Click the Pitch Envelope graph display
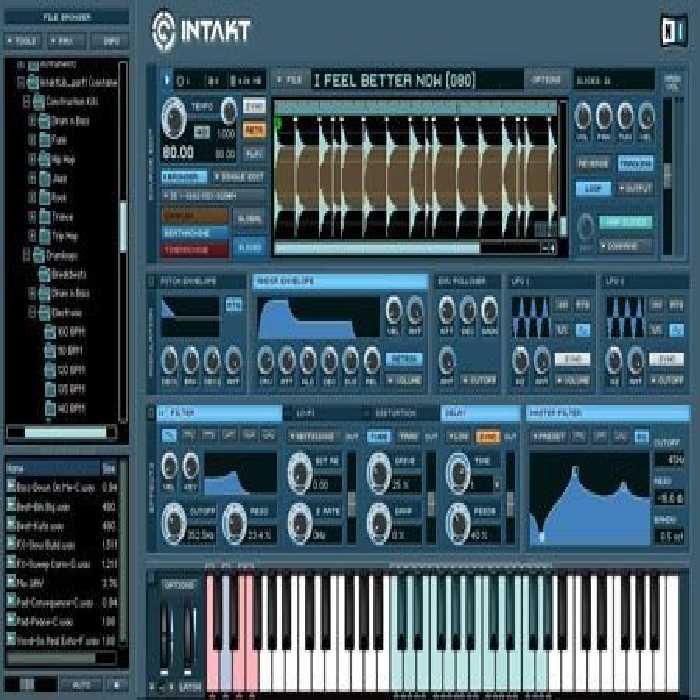The image size is (700, 700). click(190, 317)
